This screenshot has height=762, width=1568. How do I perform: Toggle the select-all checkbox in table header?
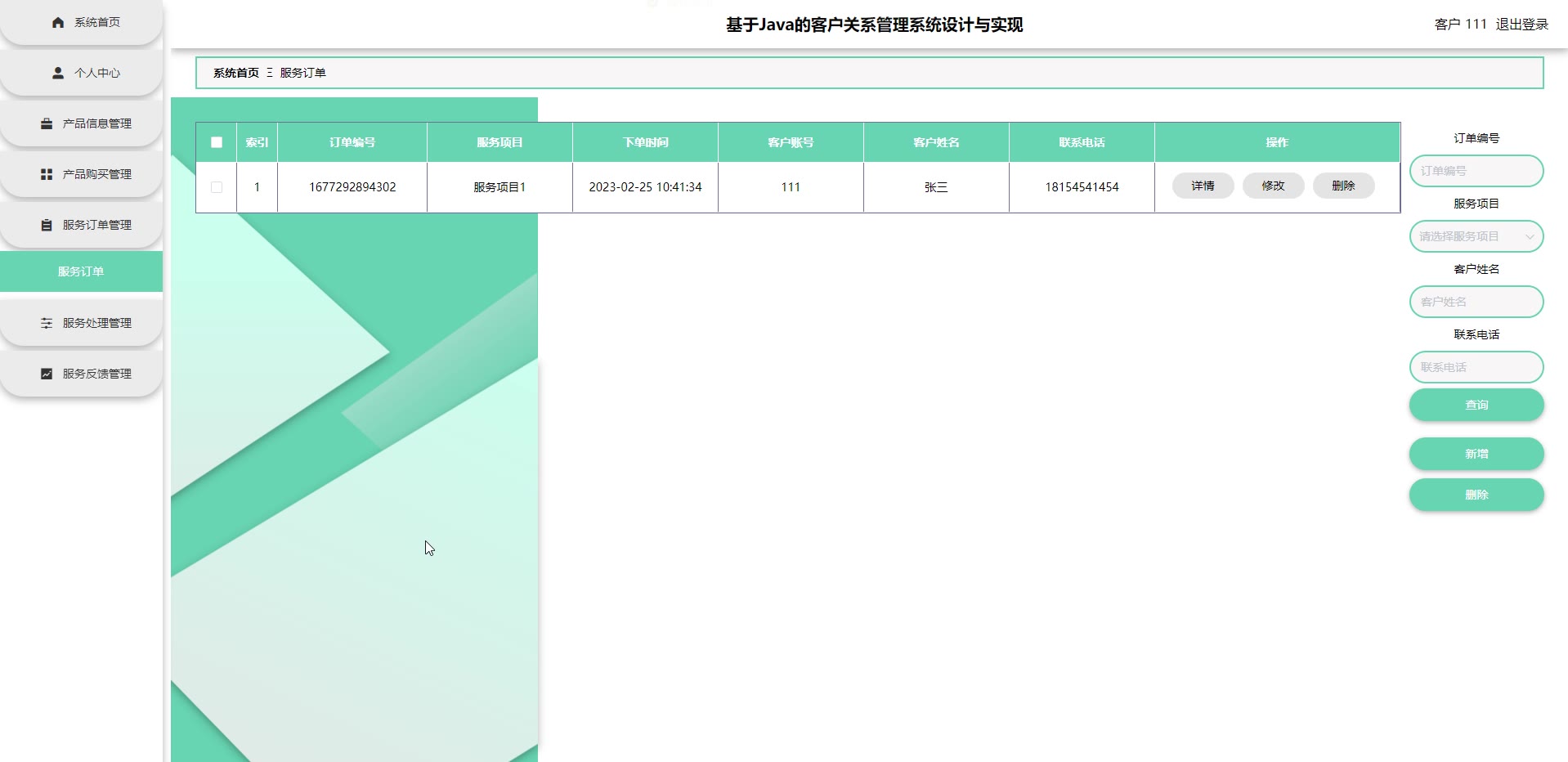tap(217, 142)
